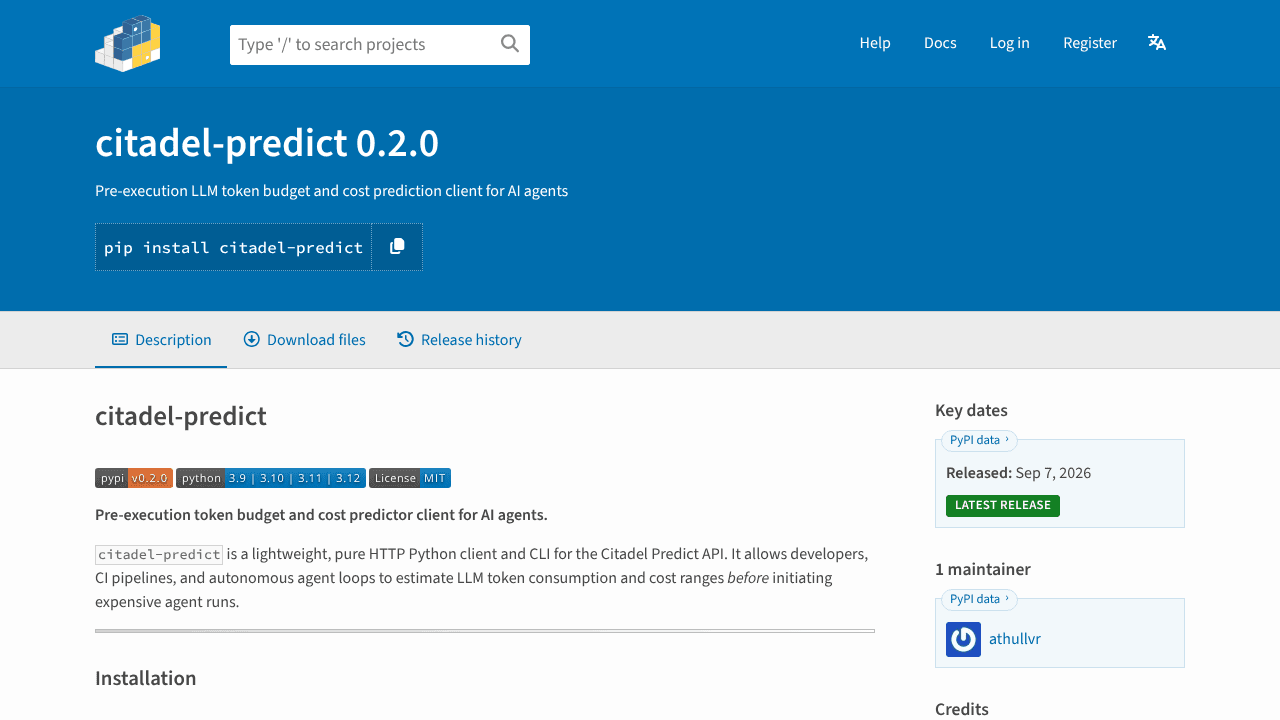Image resolution: width=1280 pixels, height=720 pixels.
Task: Click the citadel-predict 0.2.0 page title
Action: [267, 144]
